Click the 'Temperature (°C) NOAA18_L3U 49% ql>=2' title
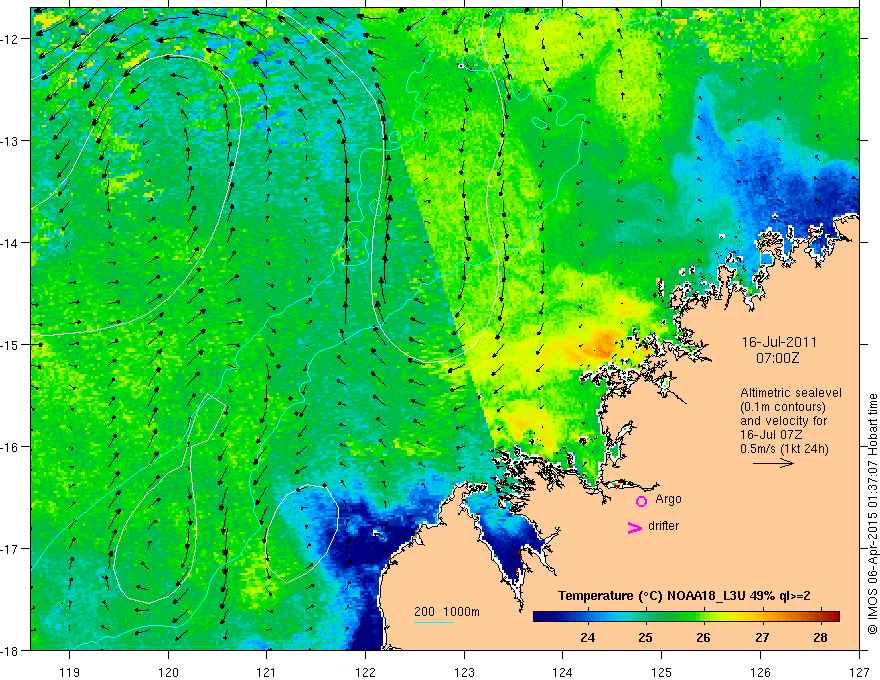The width and height of the screenshot is (880, 680). coord(684,596)
